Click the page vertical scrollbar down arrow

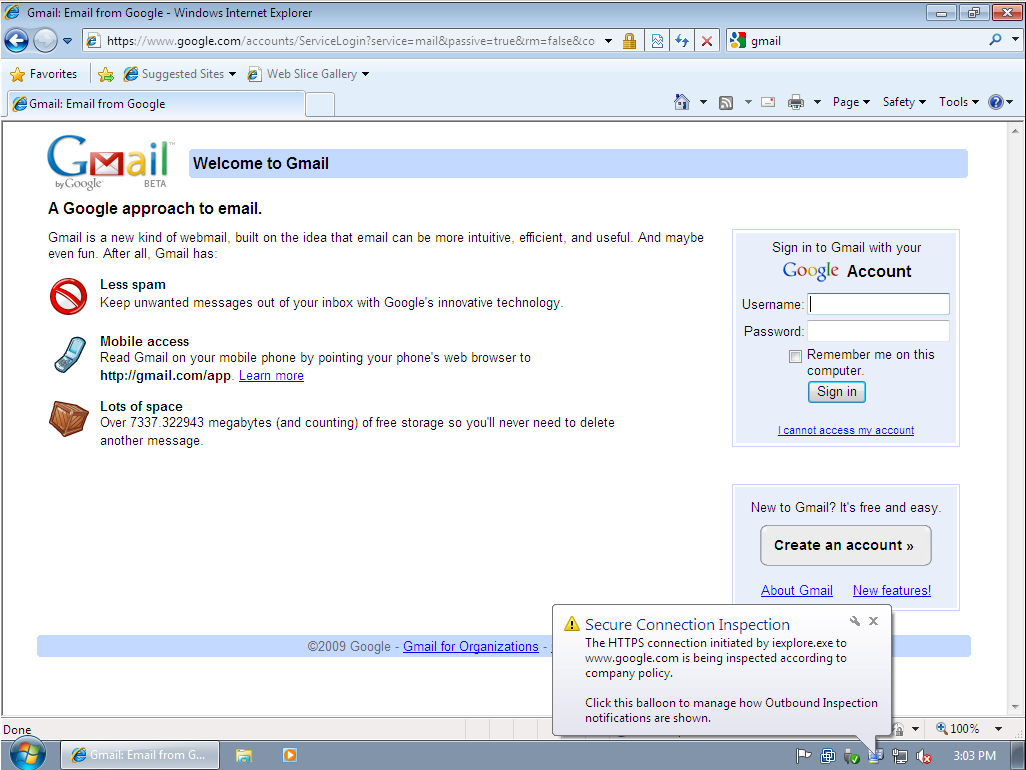point(1016,707)
